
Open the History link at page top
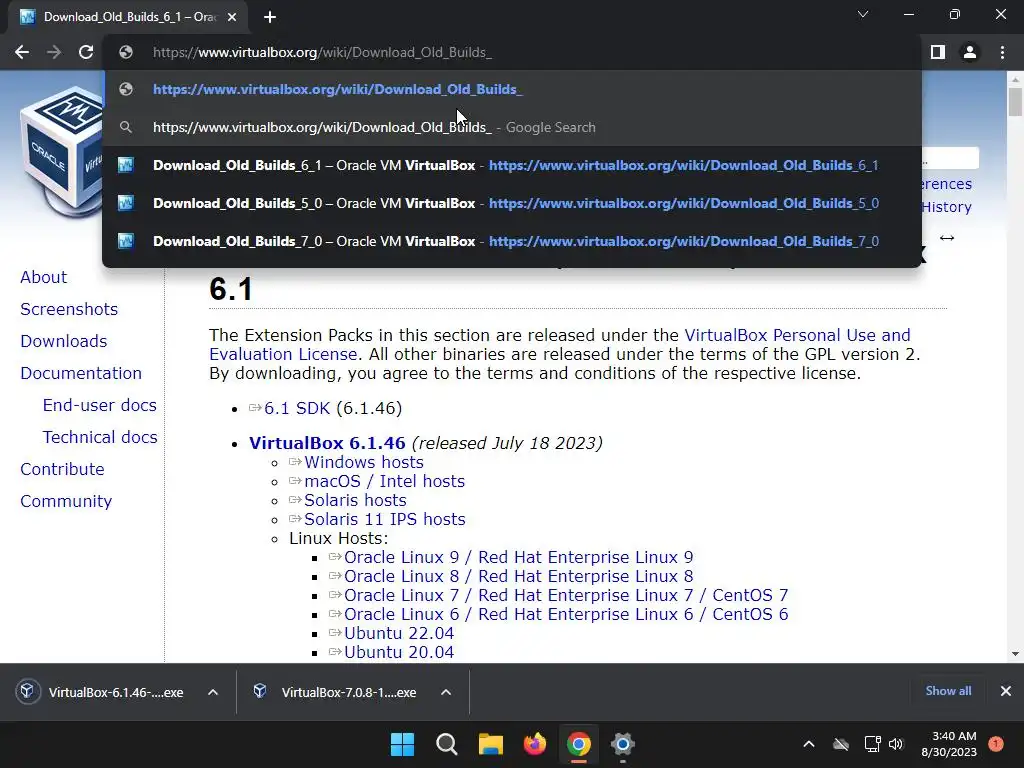click(946, 207)
